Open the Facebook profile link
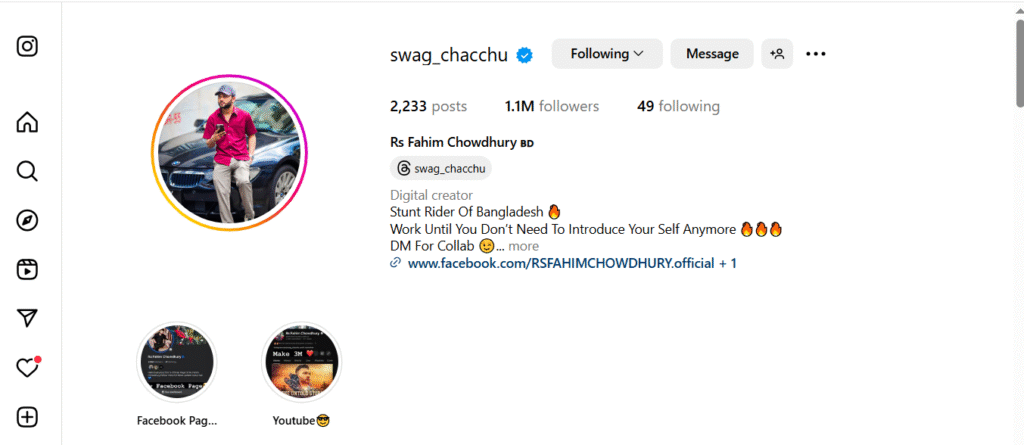This screenshot has width=1024, height=445. click(563, 263)
